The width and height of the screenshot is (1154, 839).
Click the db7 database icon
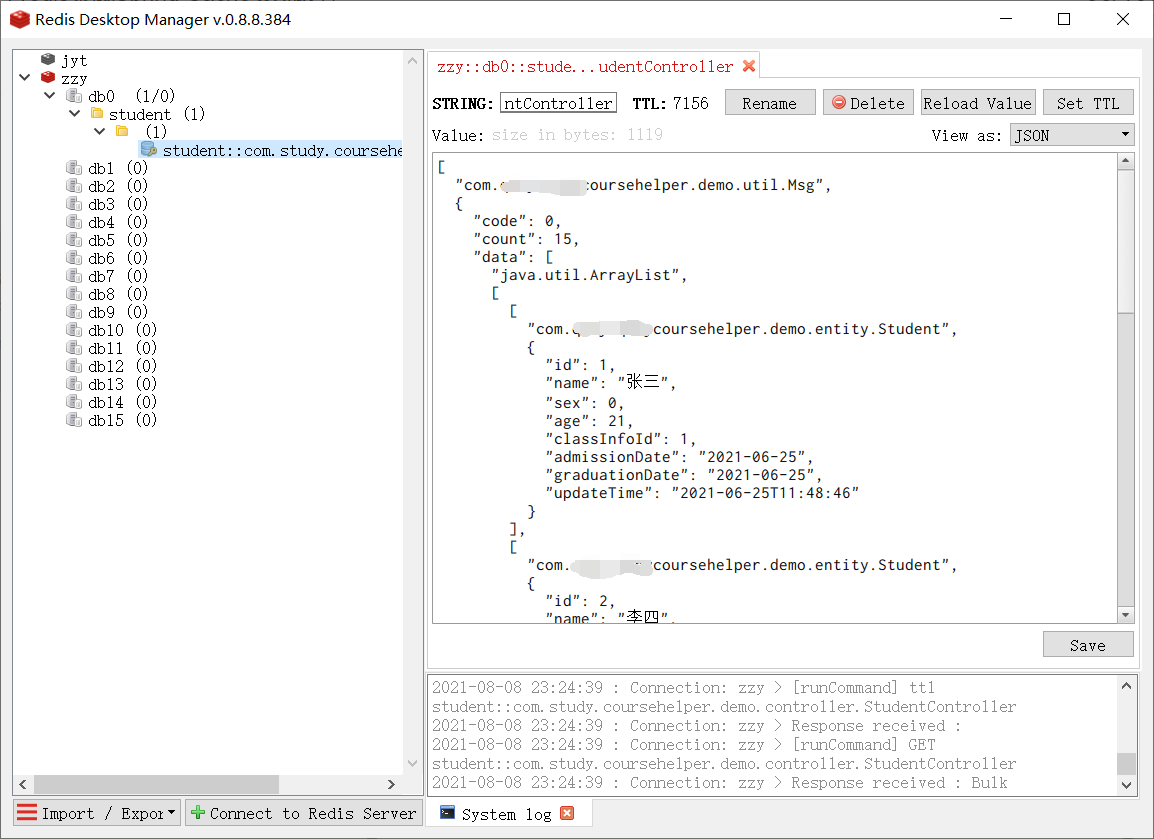(74, 275)
